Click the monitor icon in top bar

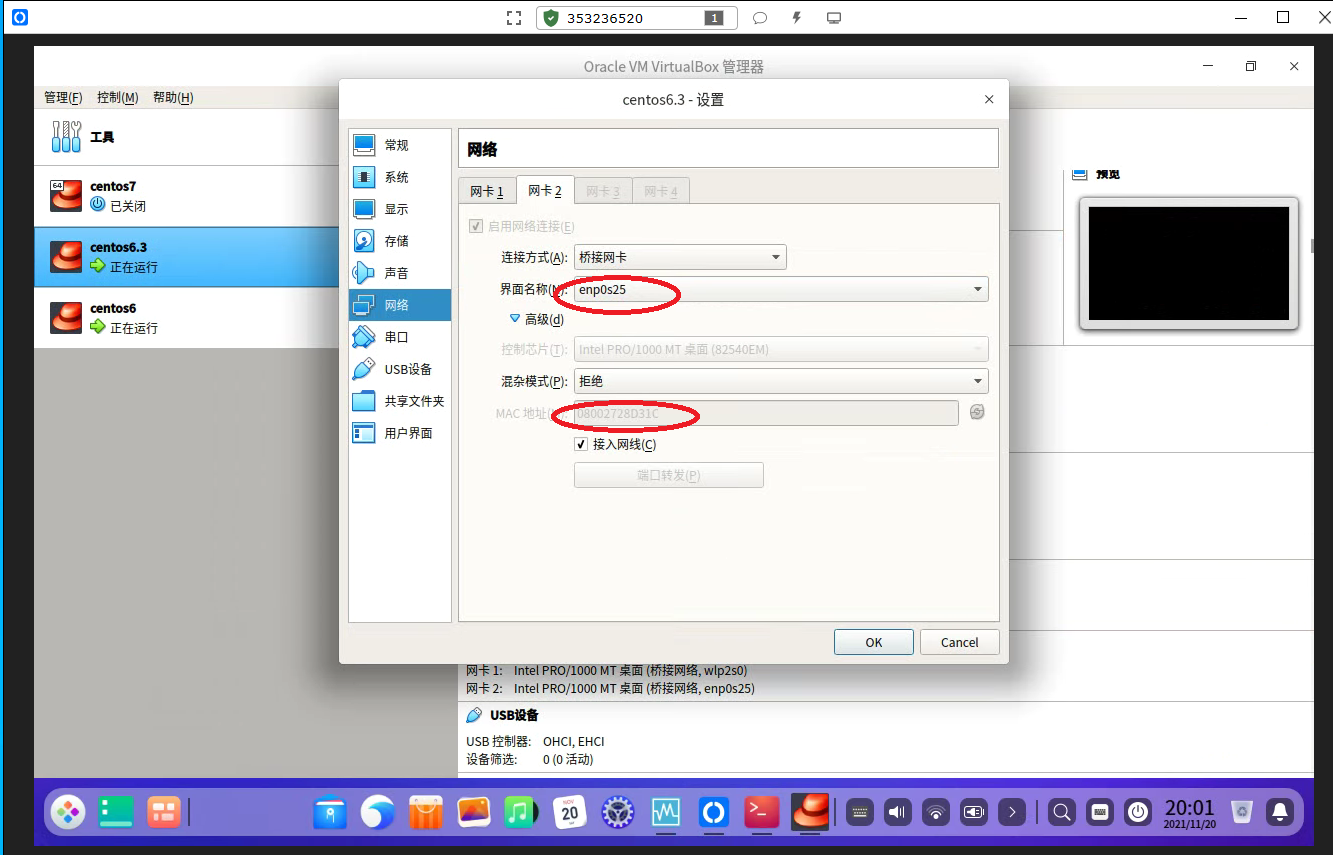tap(834, 18)
